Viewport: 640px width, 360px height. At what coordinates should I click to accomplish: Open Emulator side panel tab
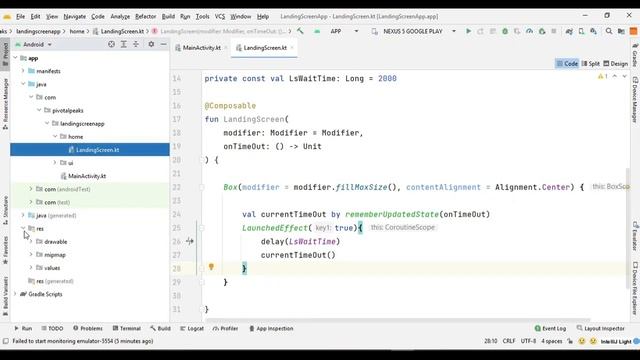coord(635,237)
